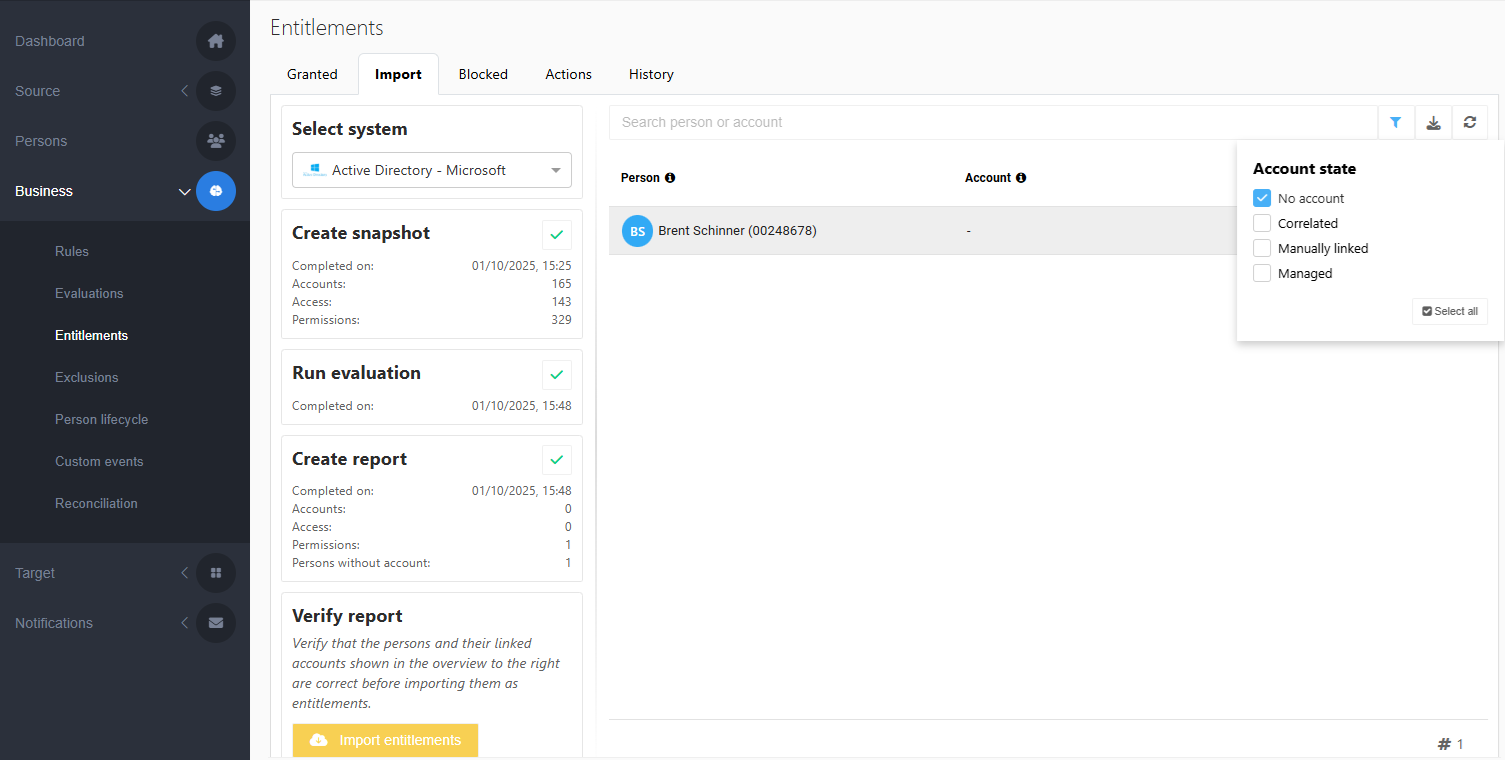Uncheck the No account checkbox

1262,198
